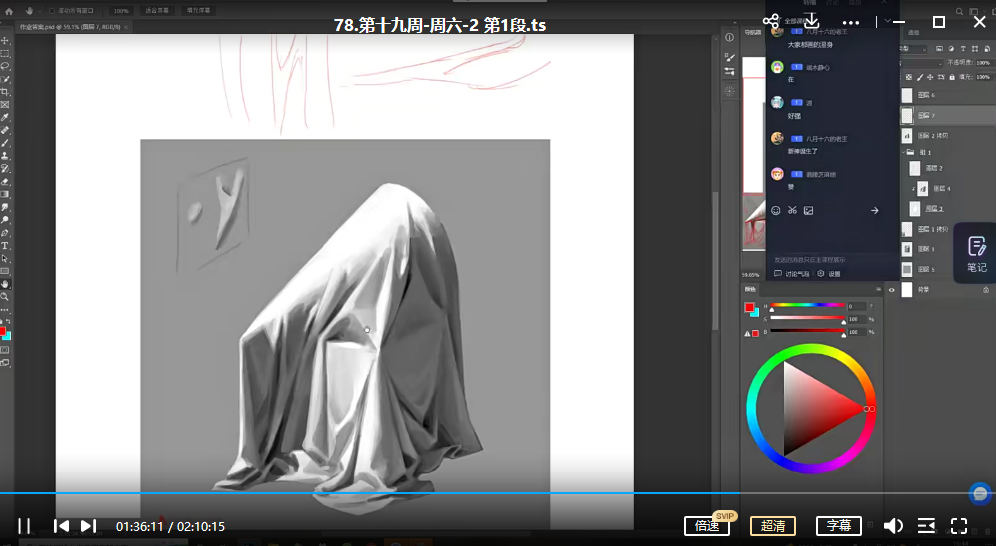Insert emoji in live chat panel

(x=776, y=210)
